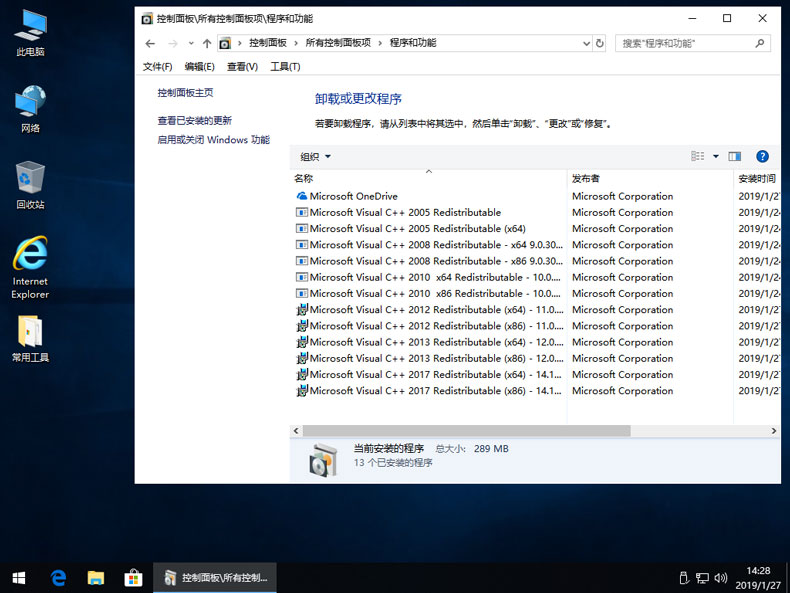The height and width of the screenshot is (593, 790).
Task: Expand chevron after 所有控制面板项 breadcrumb
Action: [x=380, y=43]
